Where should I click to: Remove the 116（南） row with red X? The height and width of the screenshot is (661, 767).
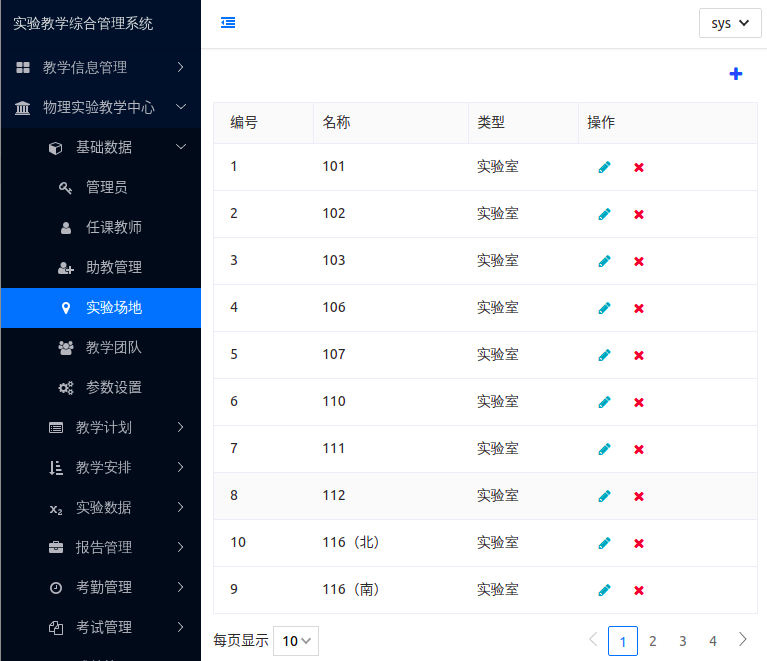click(639, 590)
